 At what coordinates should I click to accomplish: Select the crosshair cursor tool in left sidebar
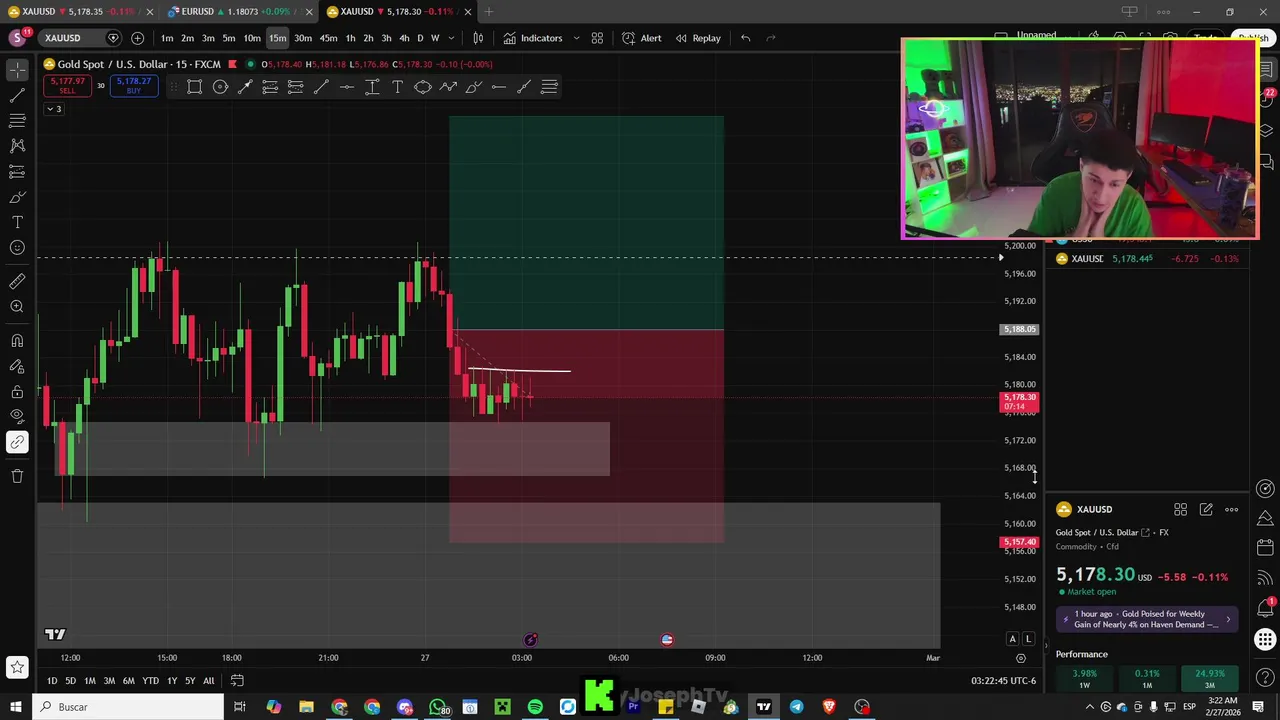(17, 70)
